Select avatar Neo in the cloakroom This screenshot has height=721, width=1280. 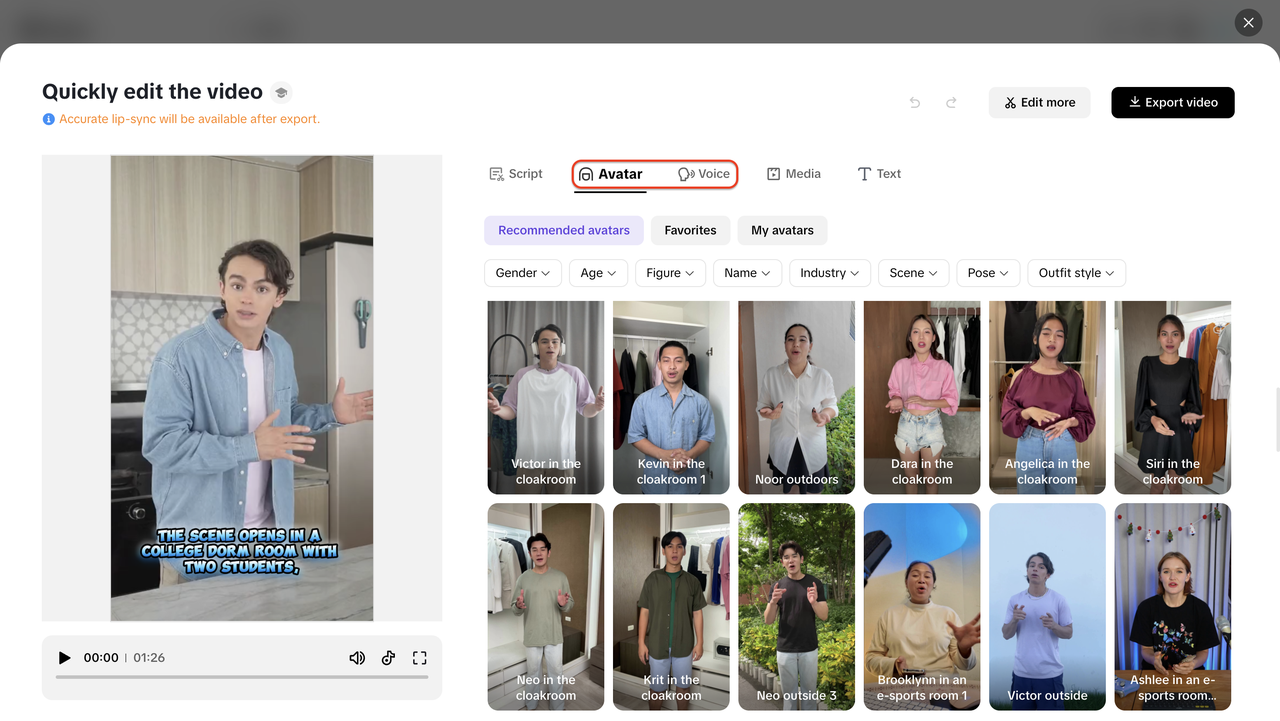[x=546, y=607]
